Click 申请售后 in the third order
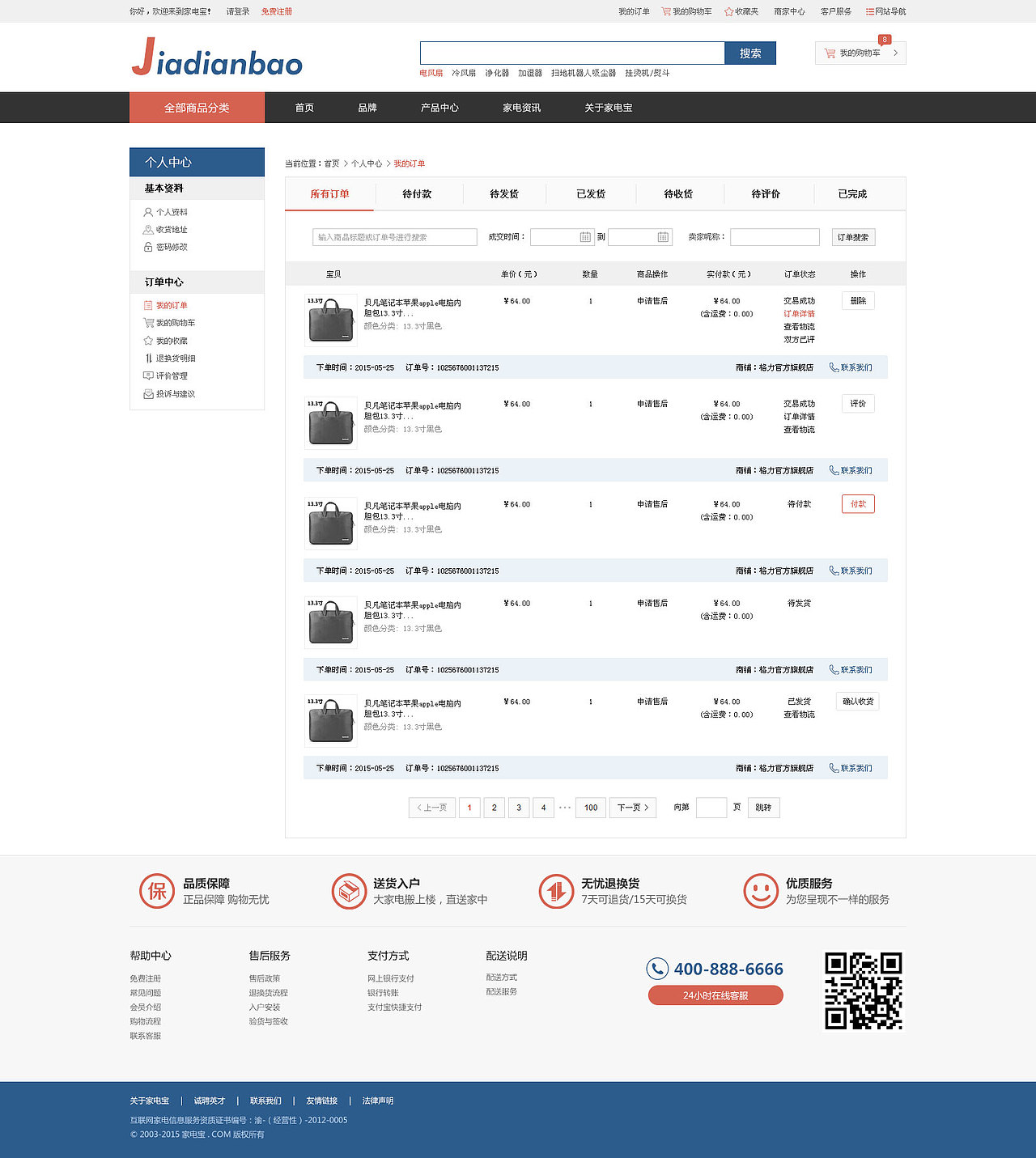The image size is (1036, 1158). click(652, 504)
